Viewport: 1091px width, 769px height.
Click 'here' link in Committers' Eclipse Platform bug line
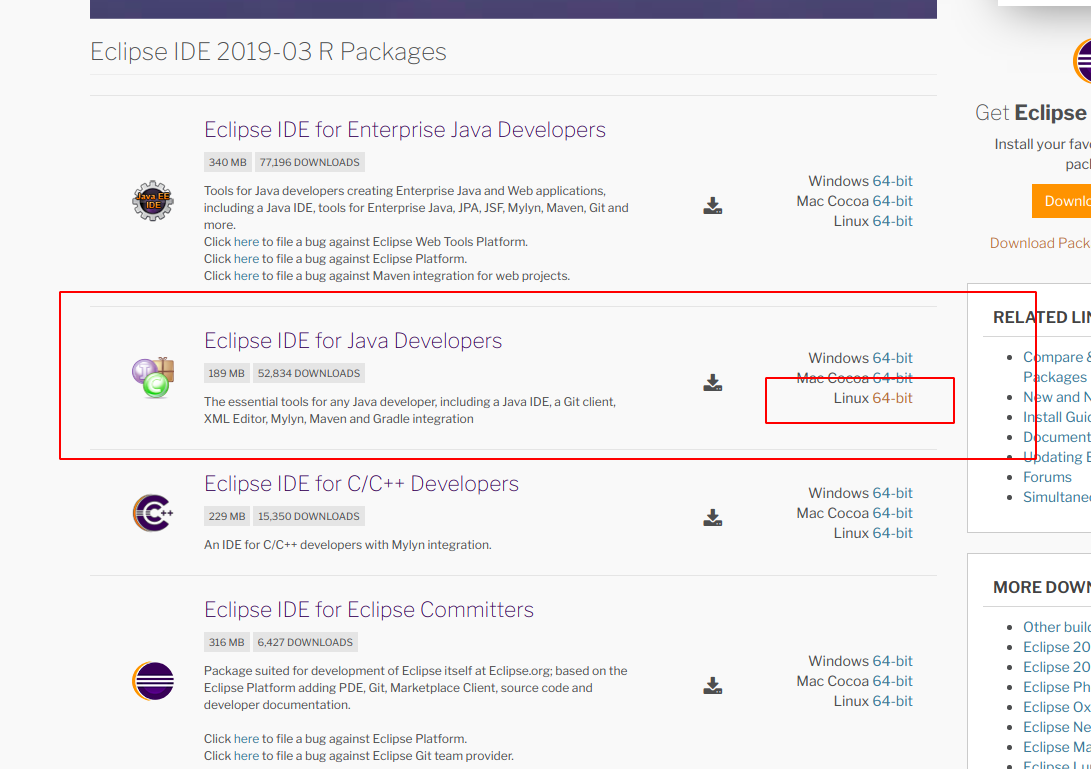246,738
